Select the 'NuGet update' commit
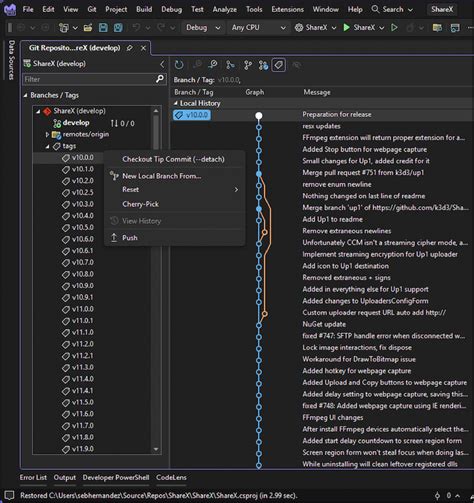 coord(324,324)
